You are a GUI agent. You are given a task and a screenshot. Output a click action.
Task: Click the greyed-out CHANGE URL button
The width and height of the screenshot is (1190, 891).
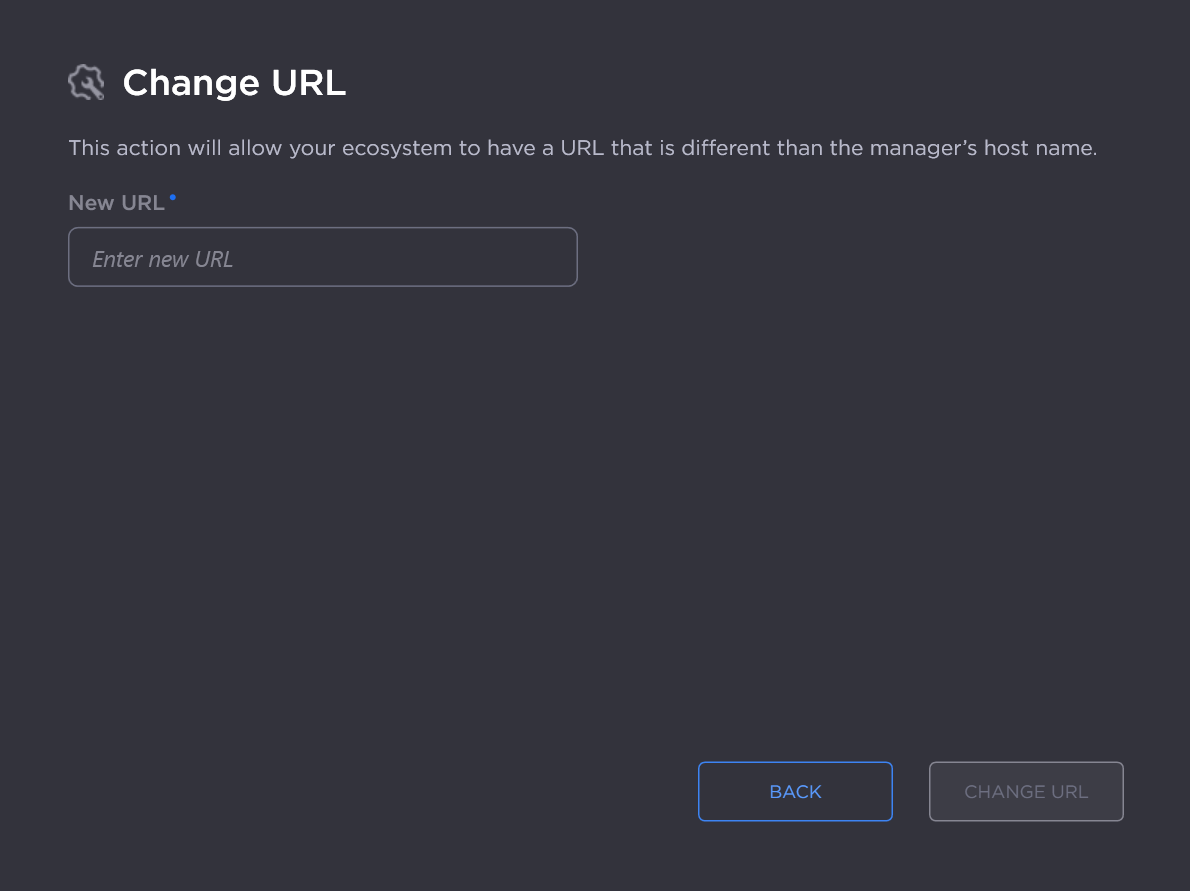click(1026, 792)
